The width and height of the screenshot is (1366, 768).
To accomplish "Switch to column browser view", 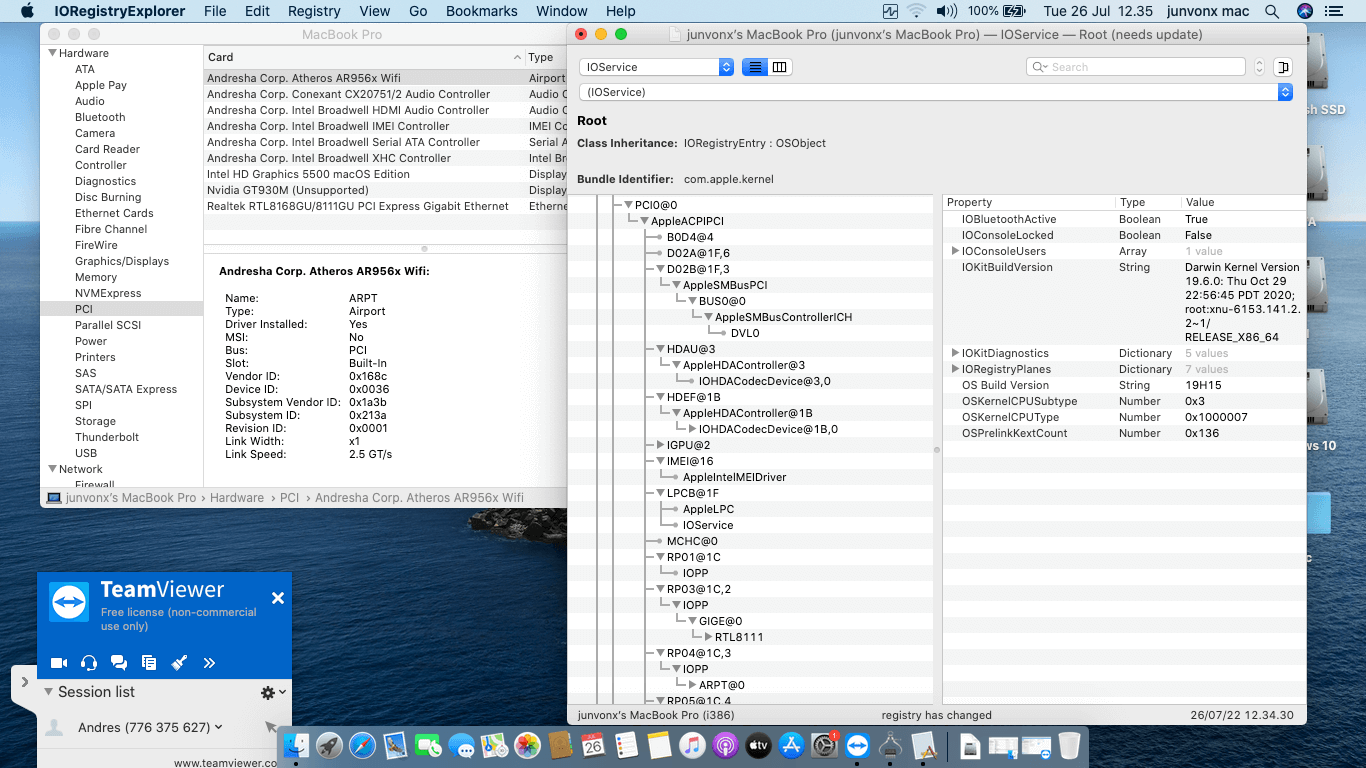I will point(780,67).
